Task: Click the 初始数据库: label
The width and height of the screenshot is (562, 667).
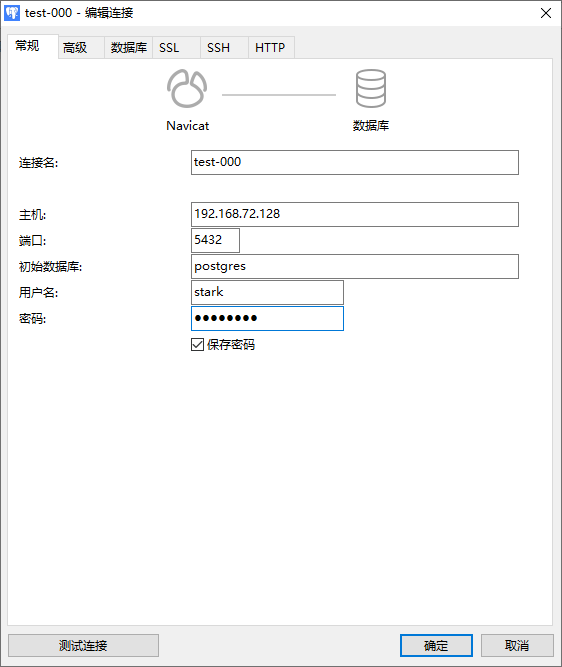Action: pyautogui.click(x=50, y=267)
